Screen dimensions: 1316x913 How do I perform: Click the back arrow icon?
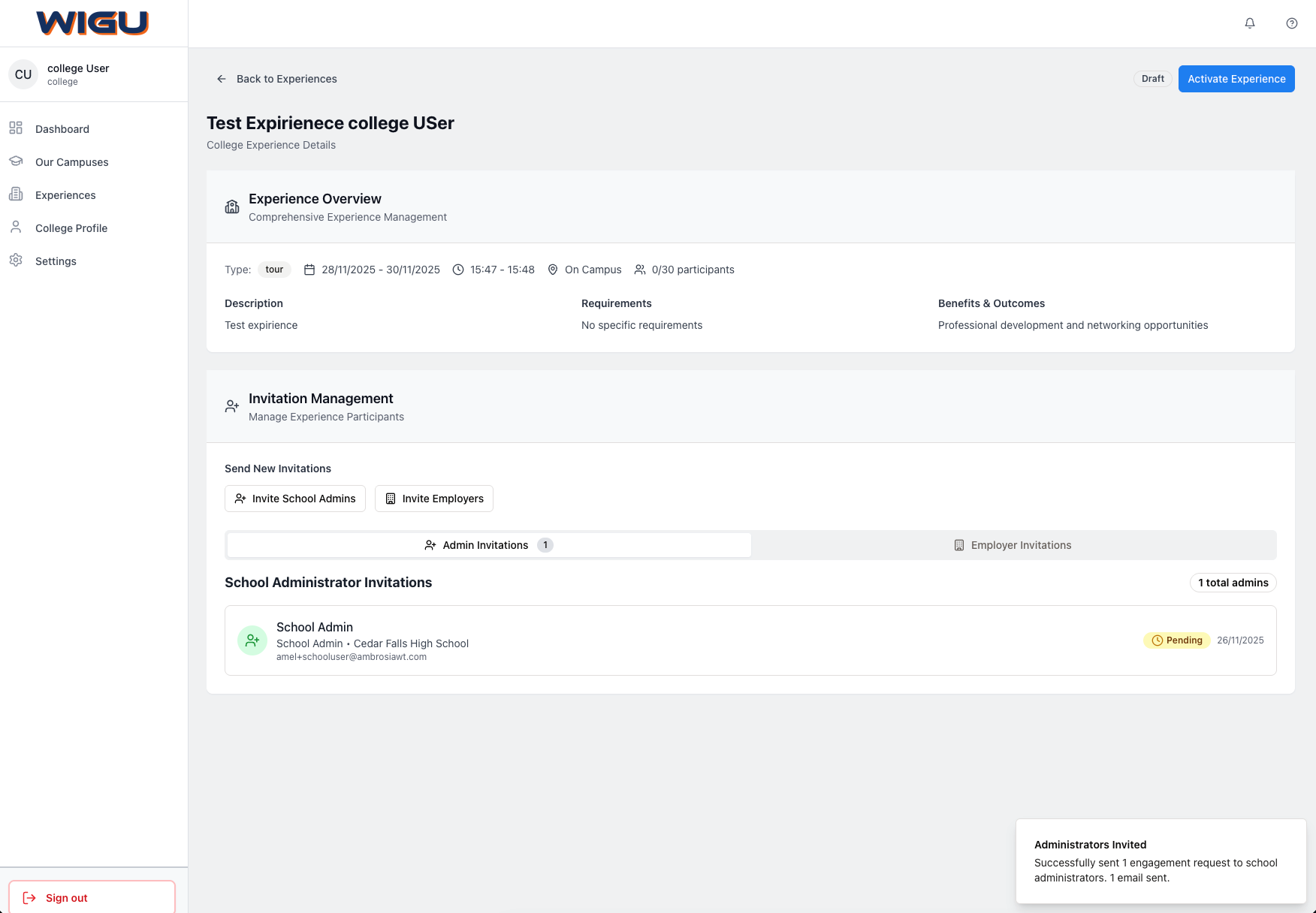click(x=222, y=79)
